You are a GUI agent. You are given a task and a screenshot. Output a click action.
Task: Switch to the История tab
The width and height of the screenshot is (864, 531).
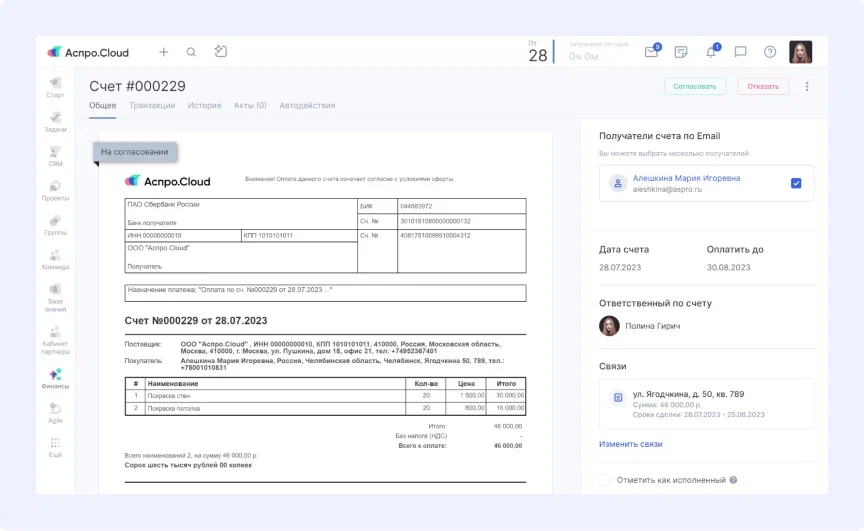[204, 105]
